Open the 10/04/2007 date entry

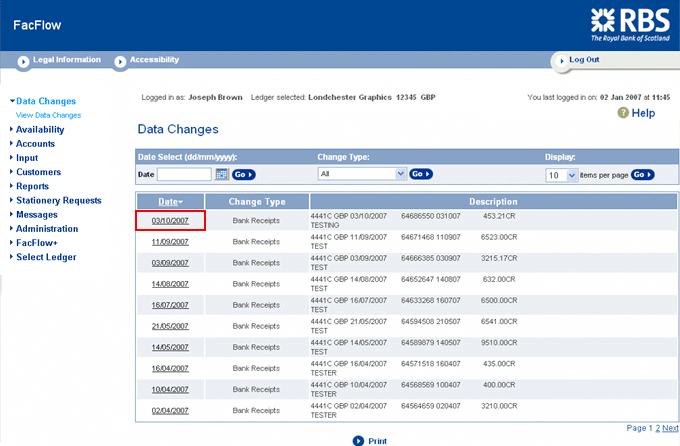[x=170, y=390]
